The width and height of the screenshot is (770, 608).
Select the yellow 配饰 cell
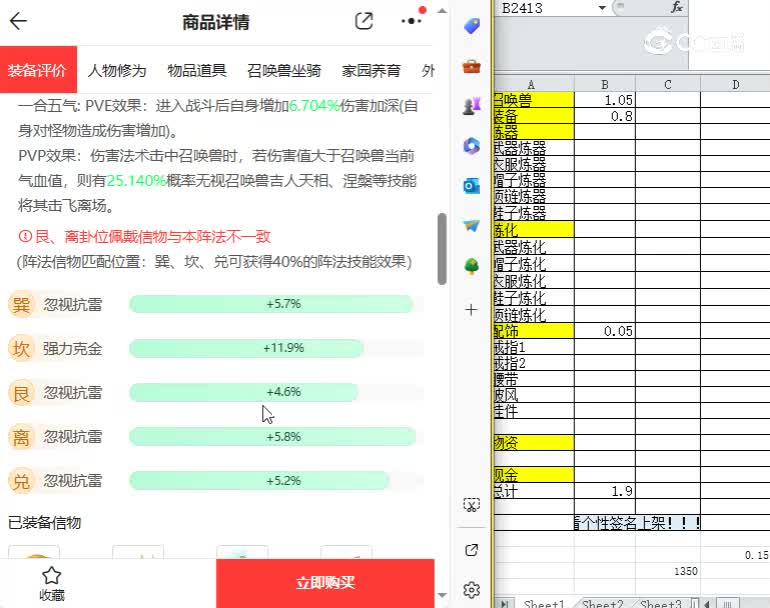pyautogui.click(x=534, y=331)
